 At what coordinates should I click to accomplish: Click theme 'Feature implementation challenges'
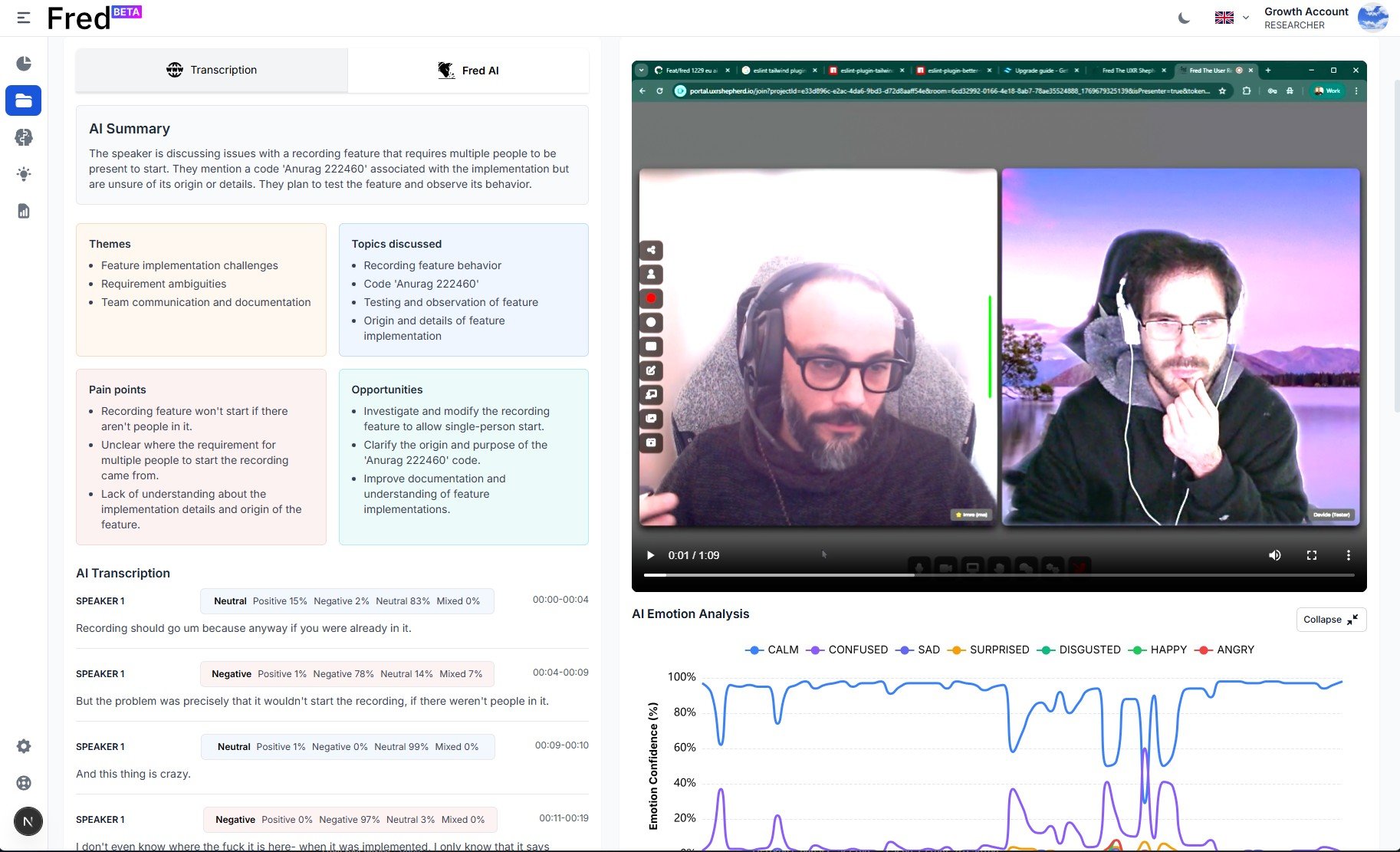[x=189, y=265]
